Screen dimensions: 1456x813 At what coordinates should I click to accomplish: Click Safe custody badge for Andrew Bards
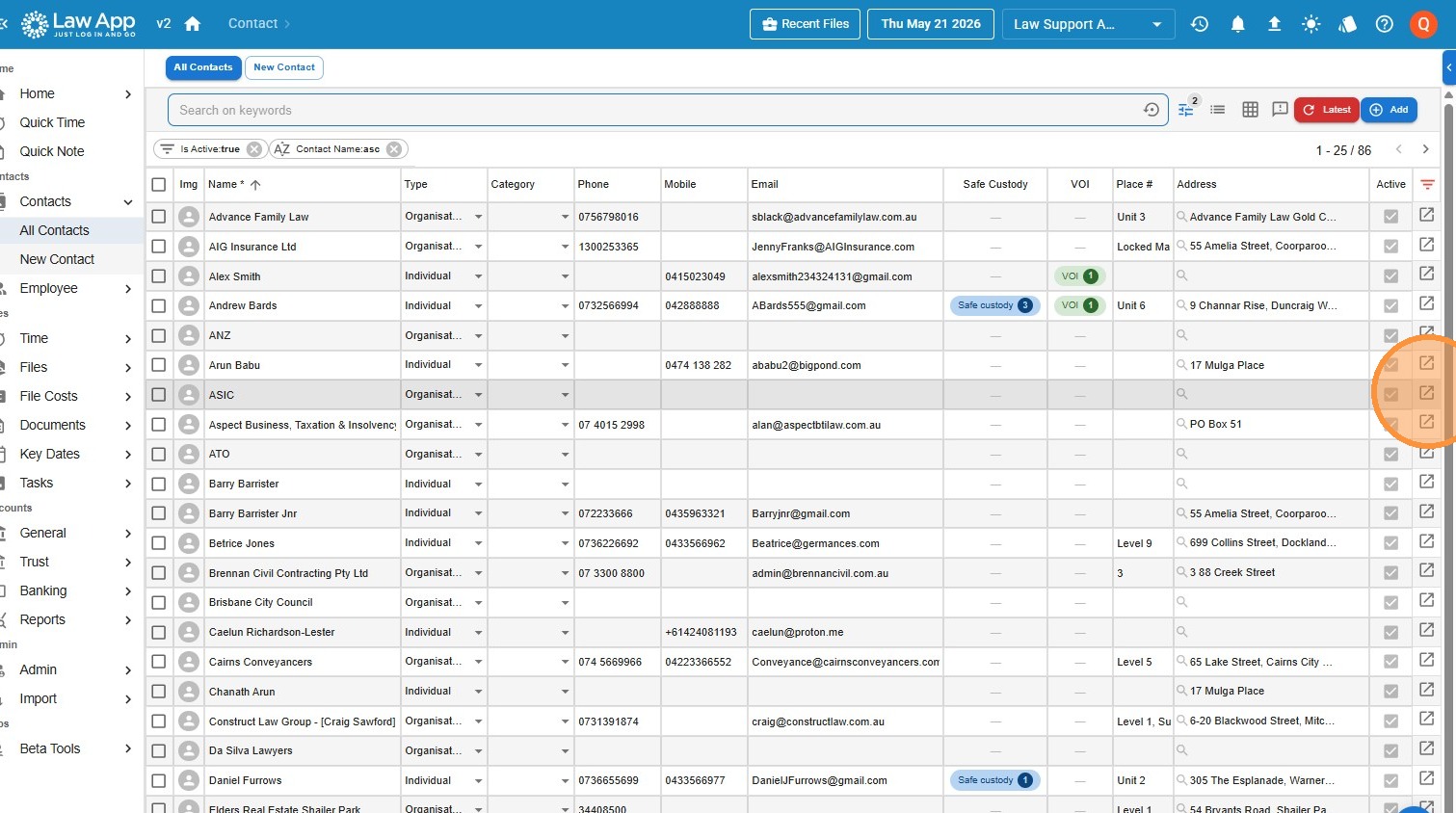[994, 305]
